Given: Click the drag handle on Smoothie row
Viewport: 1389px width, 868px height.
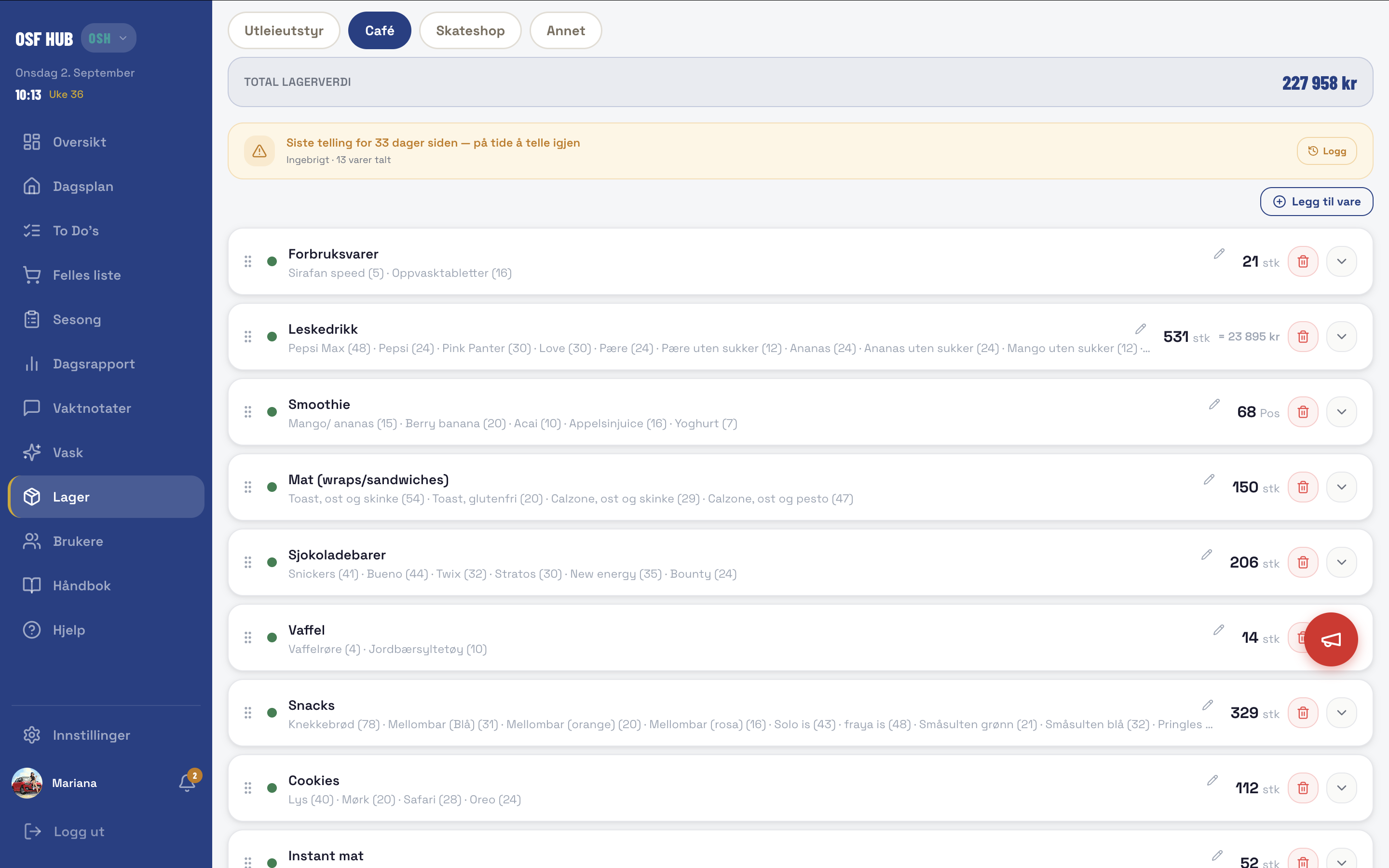Looking at the screenshot, I should (x=248, y=412).
